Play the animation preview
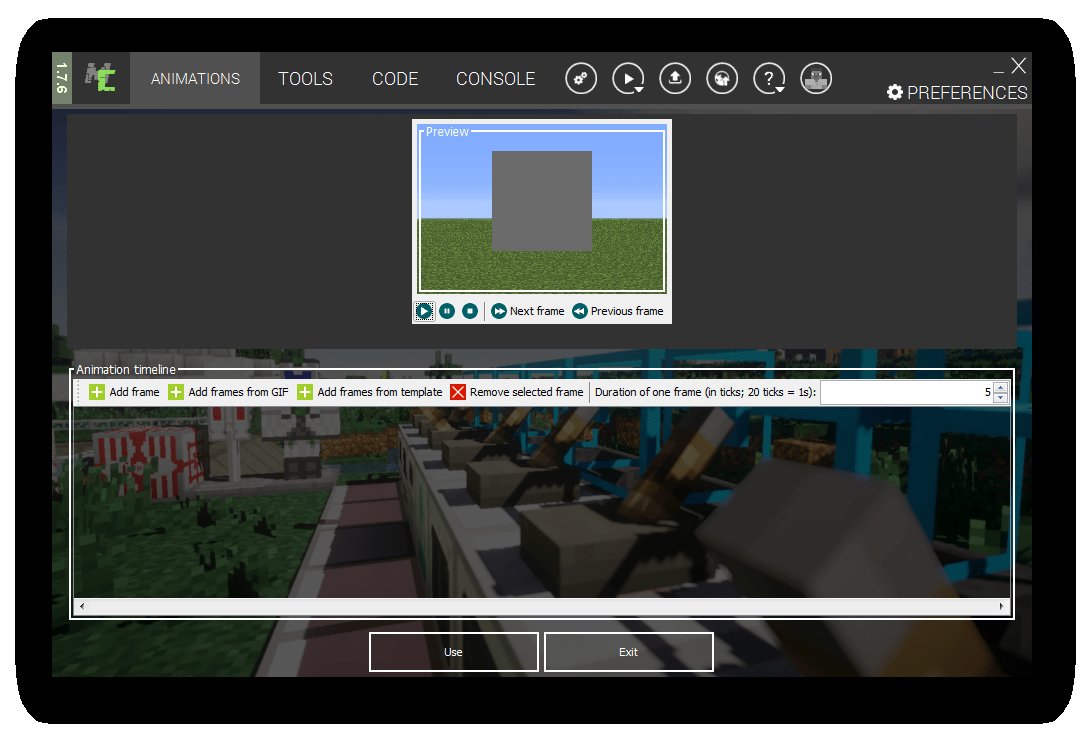1084x729 pixels. pyautogui.click(x=424, y=311)
